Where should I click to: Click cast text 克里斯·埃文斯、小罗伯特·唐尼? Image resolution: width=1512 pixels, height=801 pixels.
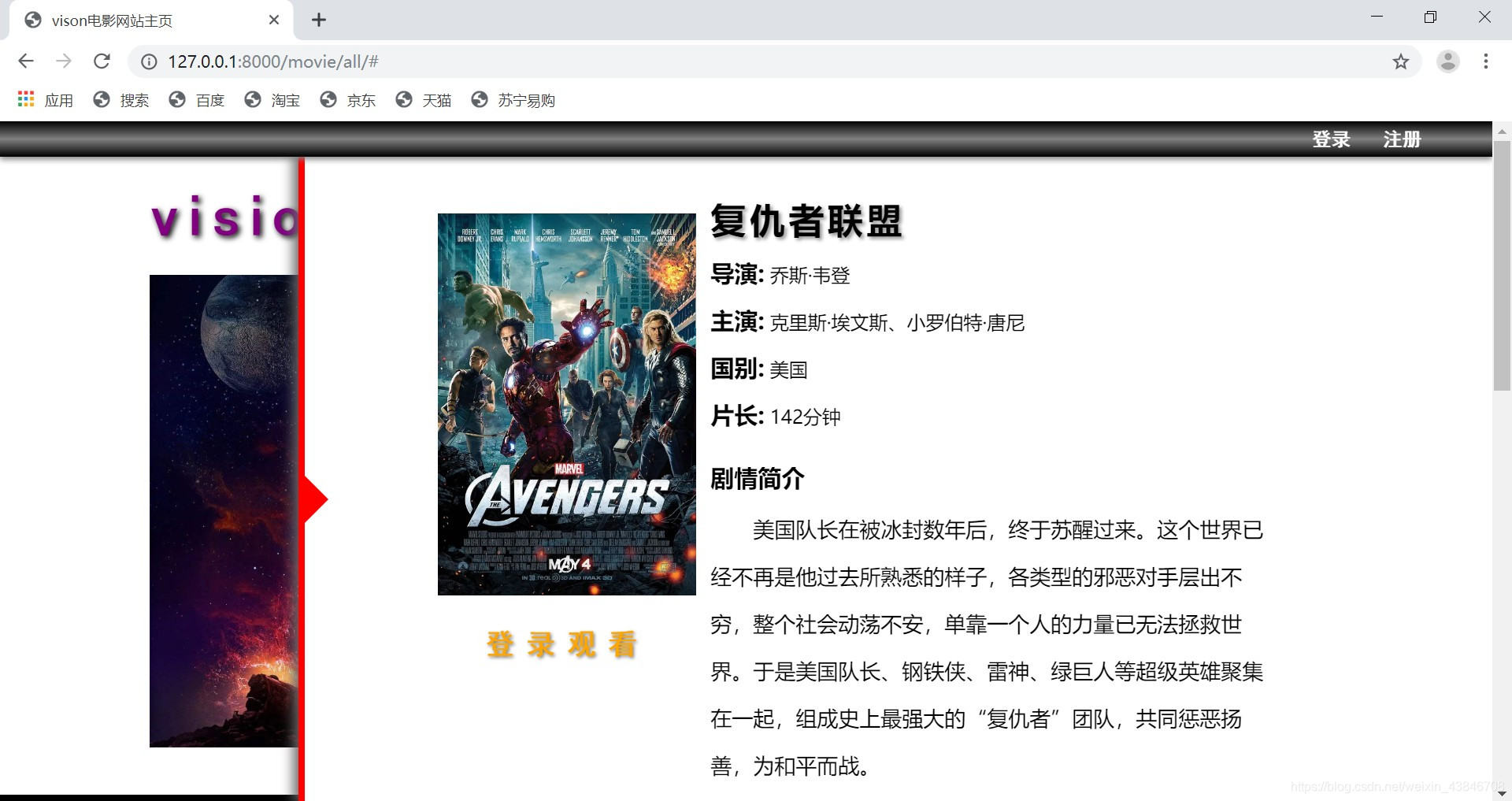pos(897,323)
